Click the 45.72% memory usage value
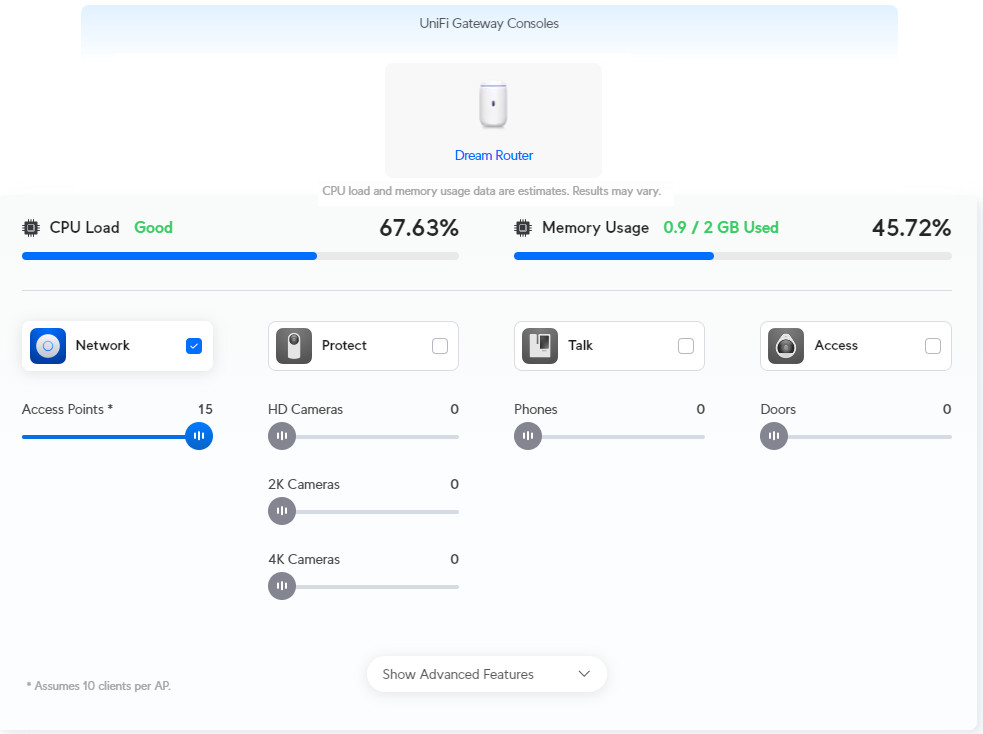This screenshot has height=734, width=983. tap(912, 228)
